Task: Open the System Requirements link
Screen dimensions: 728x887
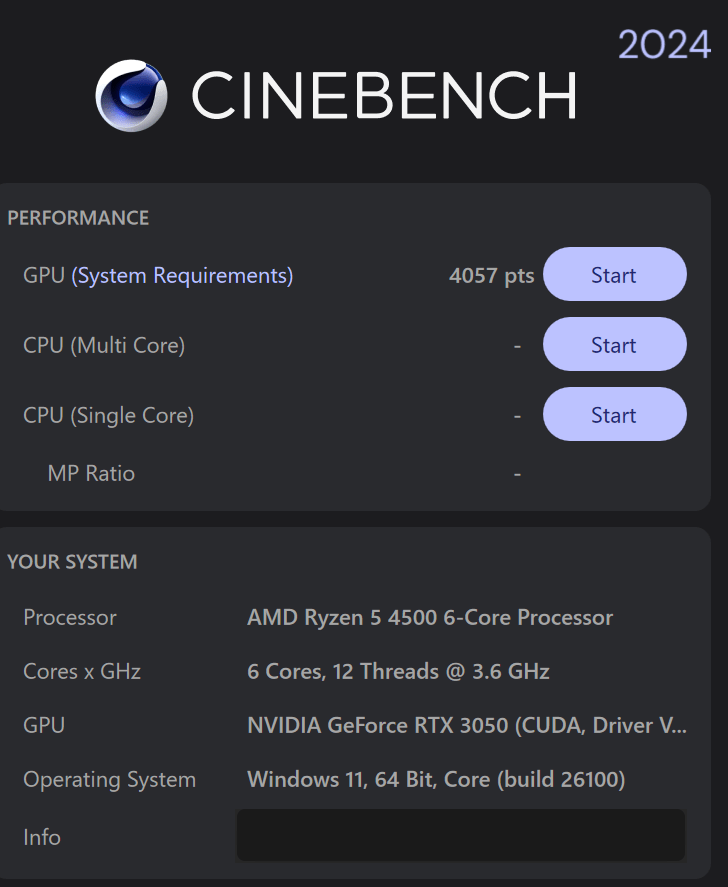Action: pyautogui.click(x=182, y=275)
